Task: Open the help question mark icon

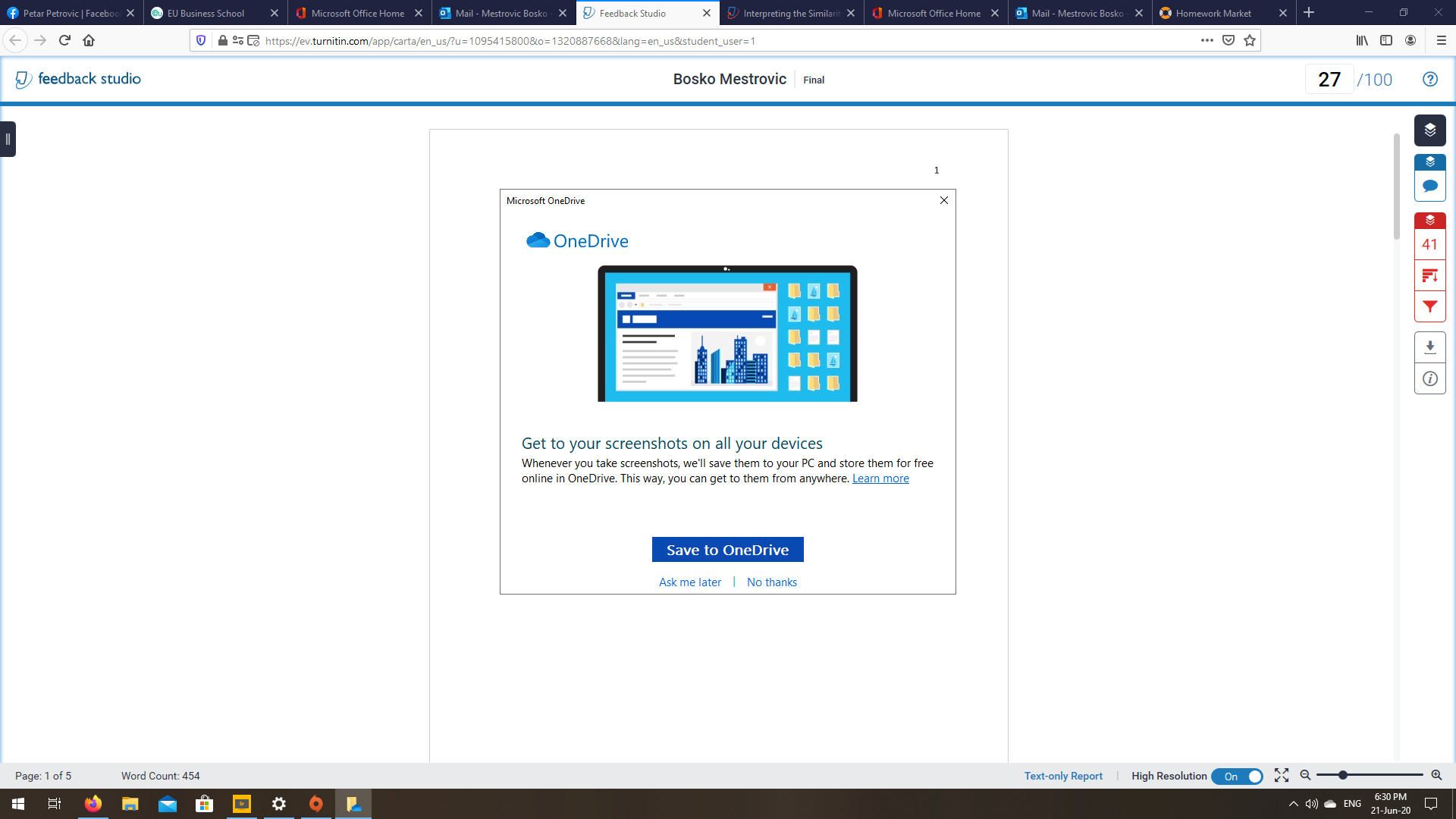Action: tap(1429, 79)
